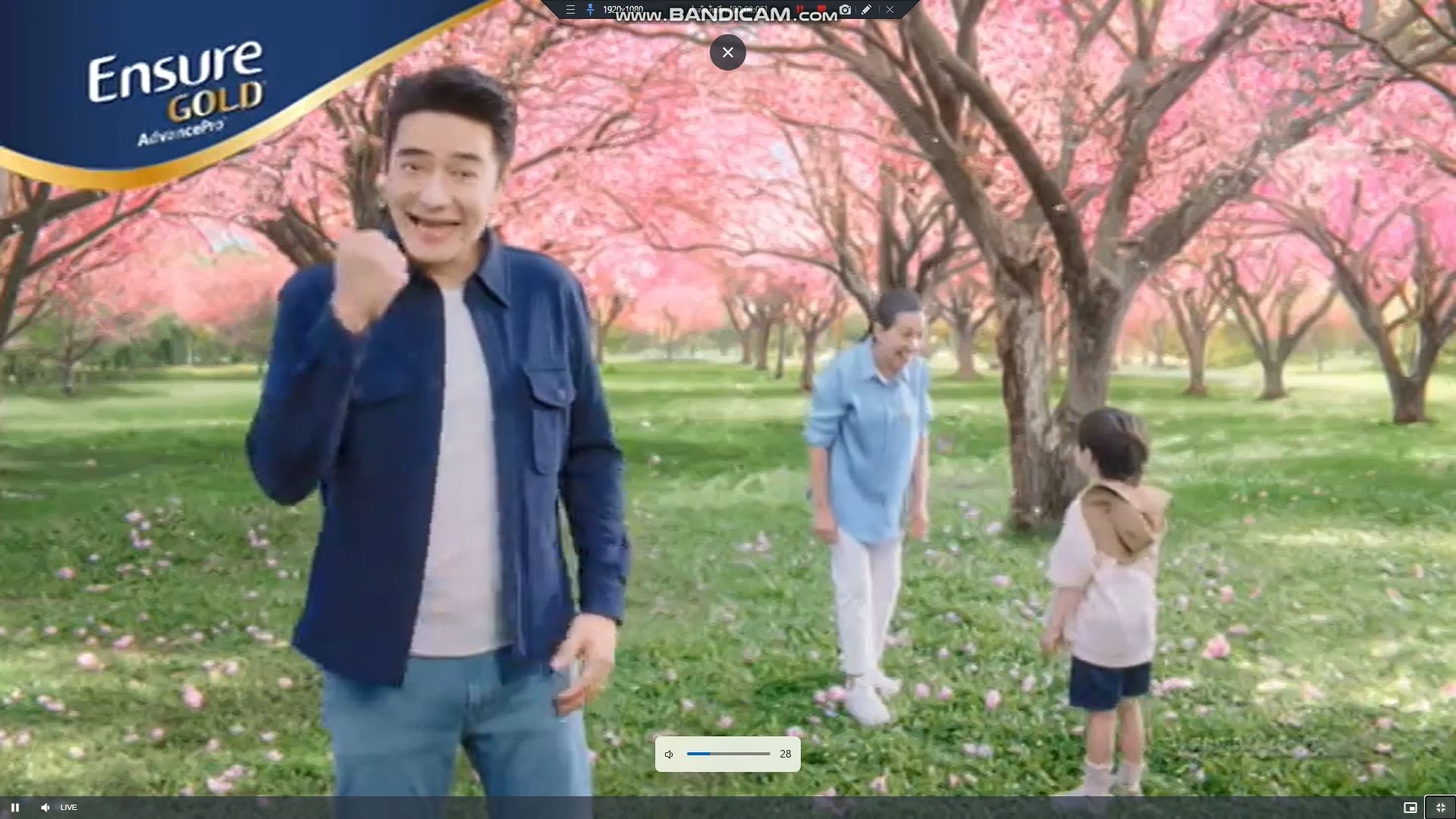Close the Bandicam recording toolbar
1456x819 pixels.
(890, 10)
